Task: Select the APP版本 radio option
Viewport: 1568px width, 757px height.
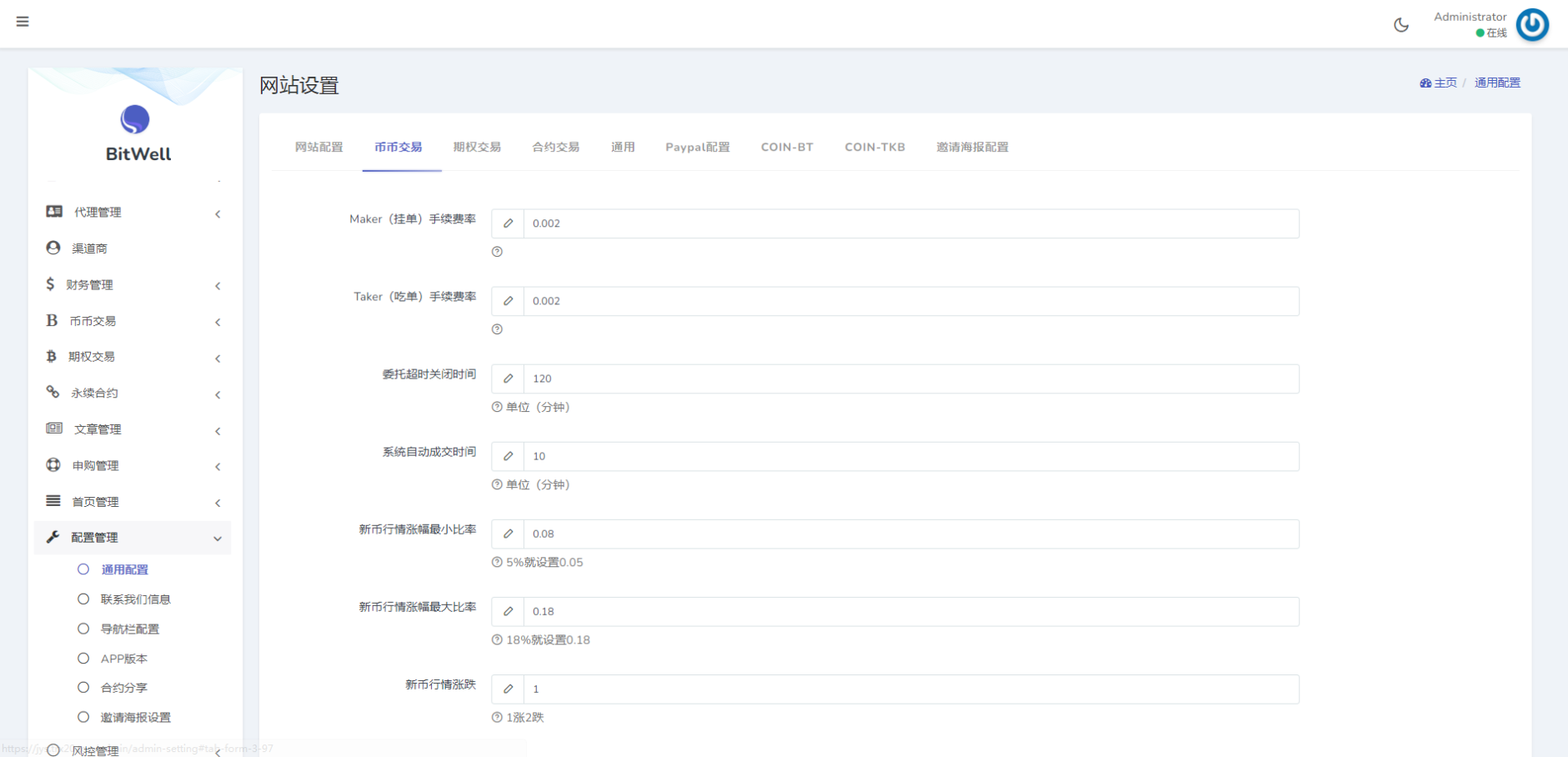Action: tap(83, 658)
